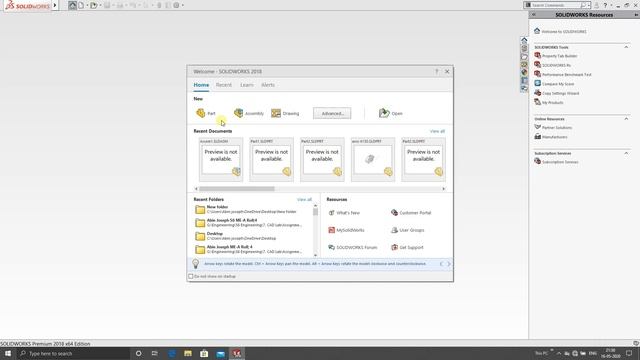640x360 pixels.
Task: Open the SOLIDWORKS Forum resource
Action: (x=353, y=247)
